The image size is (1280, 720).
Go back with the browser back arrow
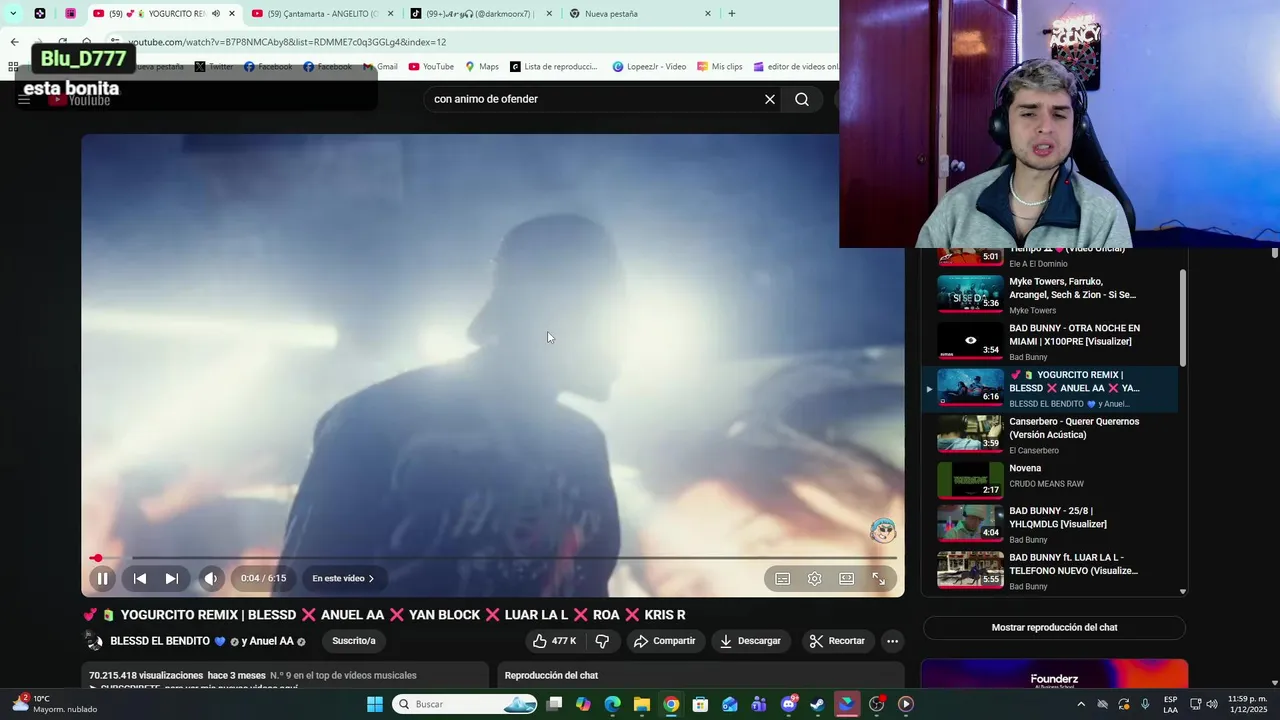(14, 42)
